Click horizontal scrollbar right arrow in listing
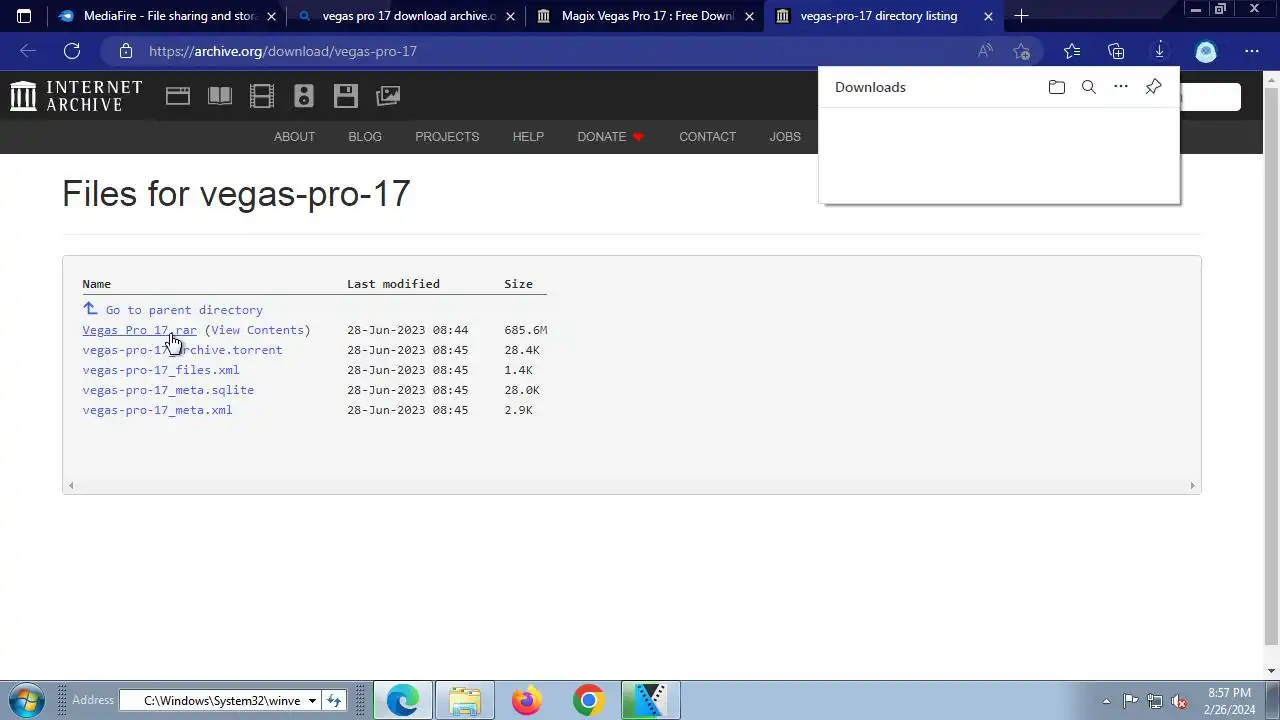 point(1192,486)
